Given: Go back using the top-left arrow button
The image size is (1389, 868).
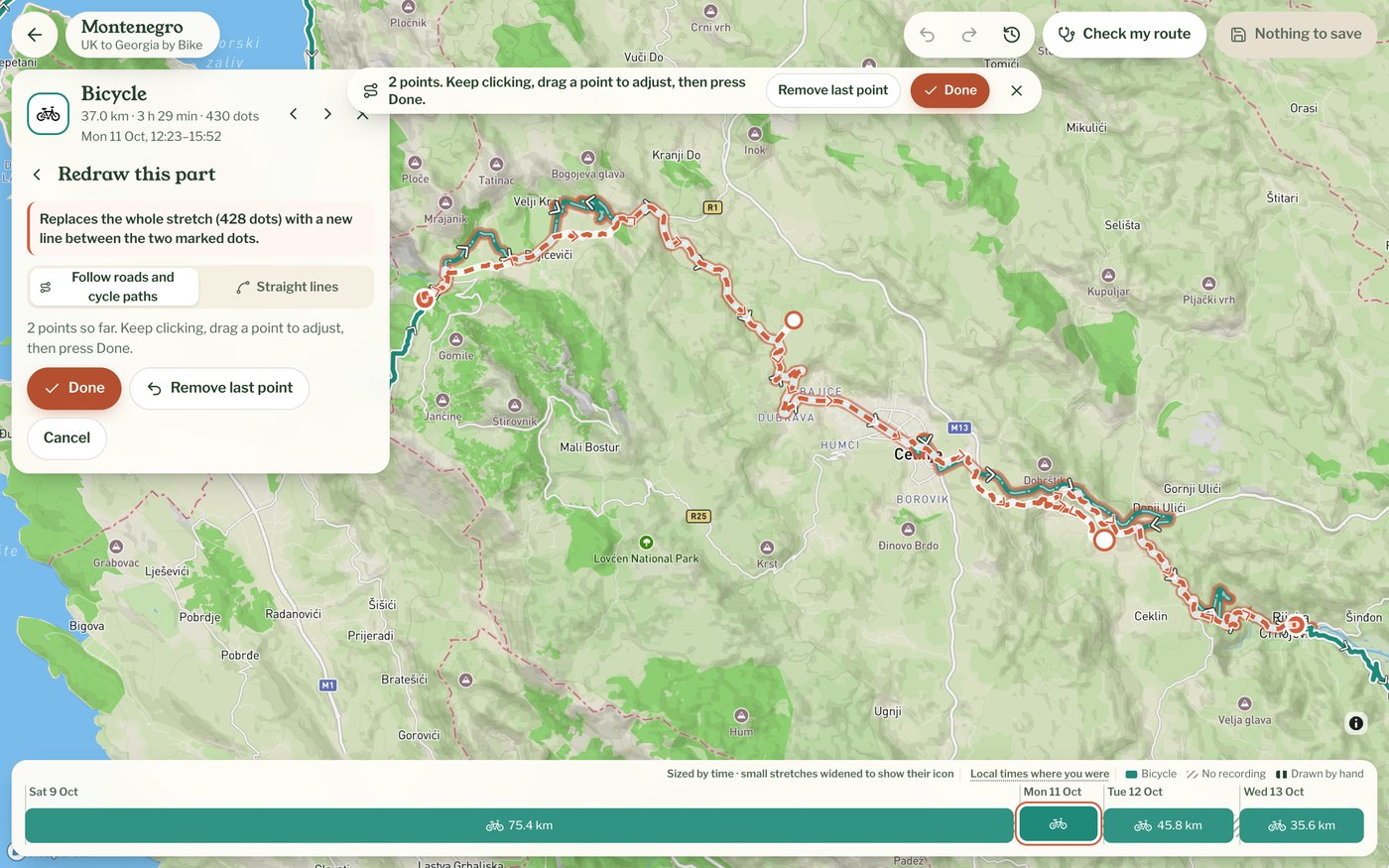Looking at the screenshot, I should pos(35,35).
